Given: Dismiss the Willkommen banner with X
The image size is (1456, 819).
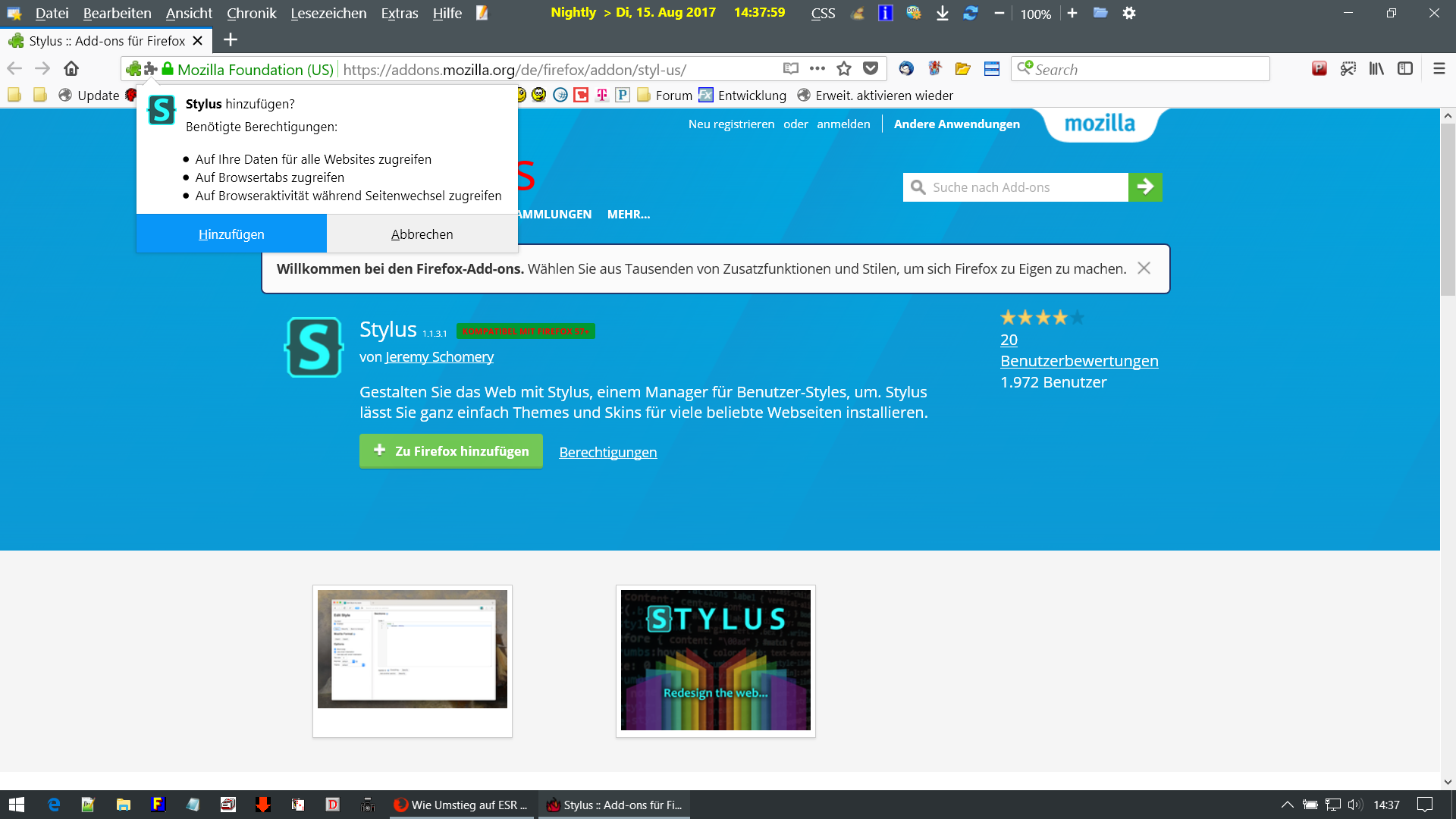Looking at the screenshot, I should (1144, 268).
